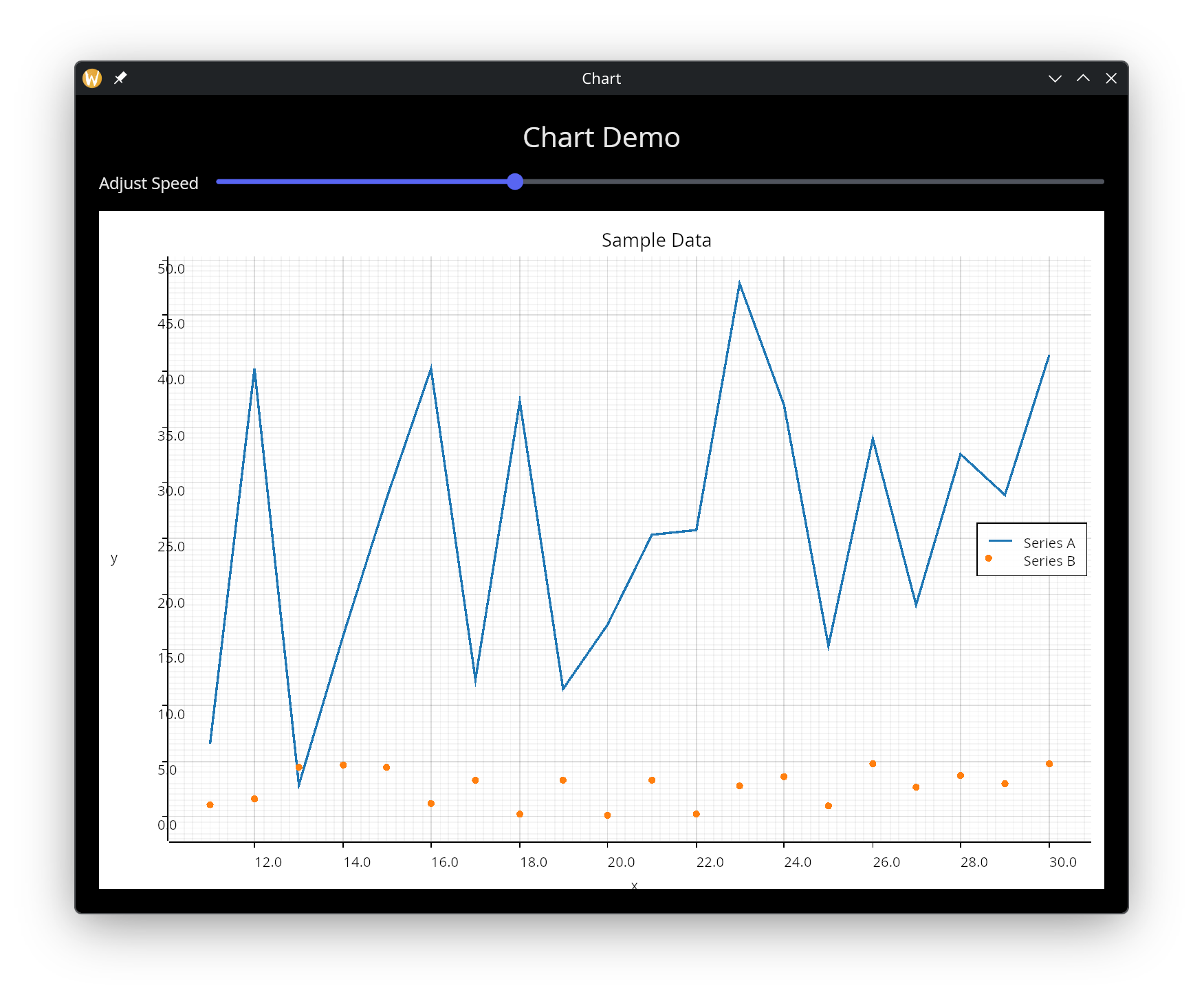Click the orange W application icon
Viewport: 1204px width, 1003px height.
tap(92, 78)
